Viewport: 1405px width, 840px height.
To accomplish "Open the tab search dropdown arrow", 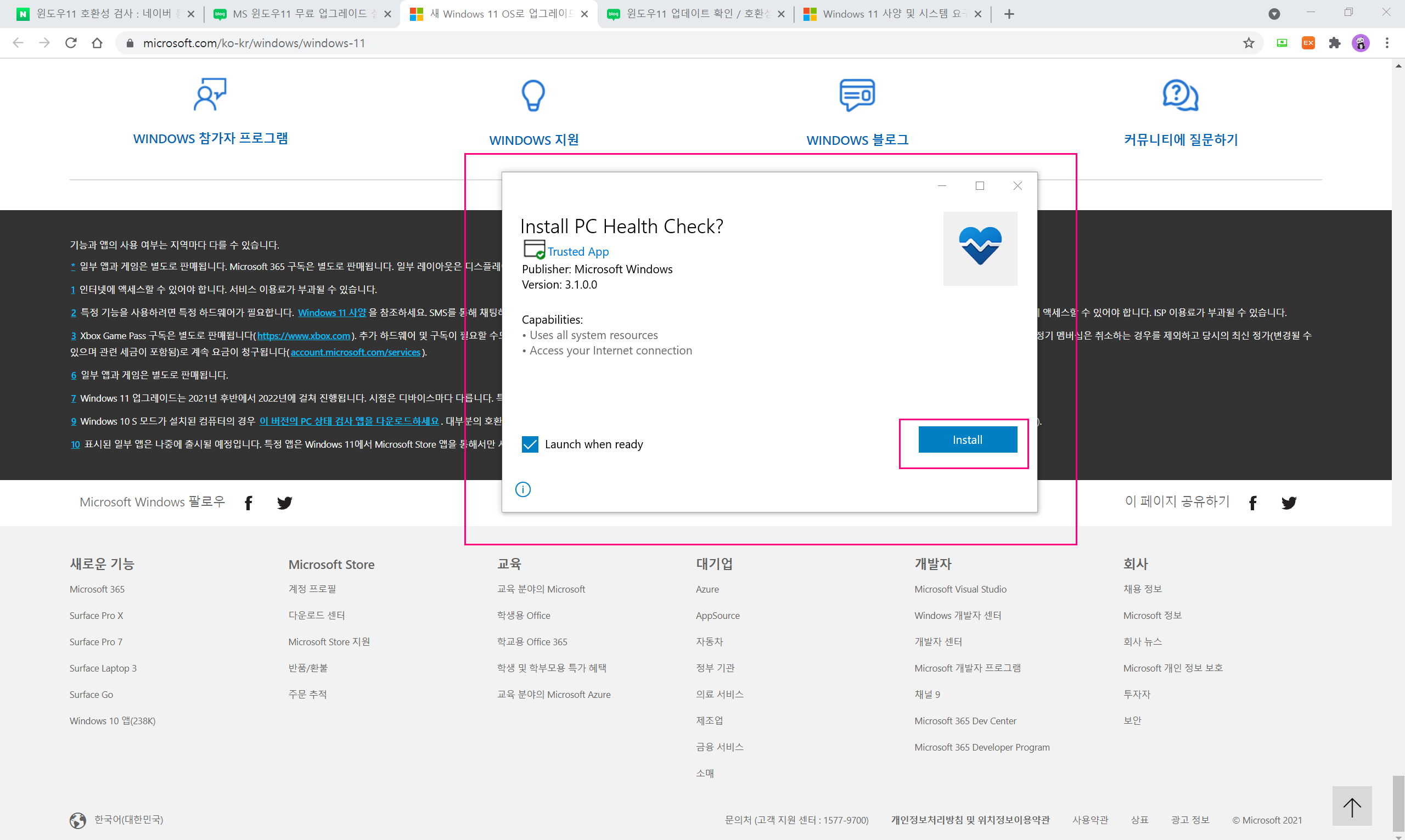I will click(1274, 14).
